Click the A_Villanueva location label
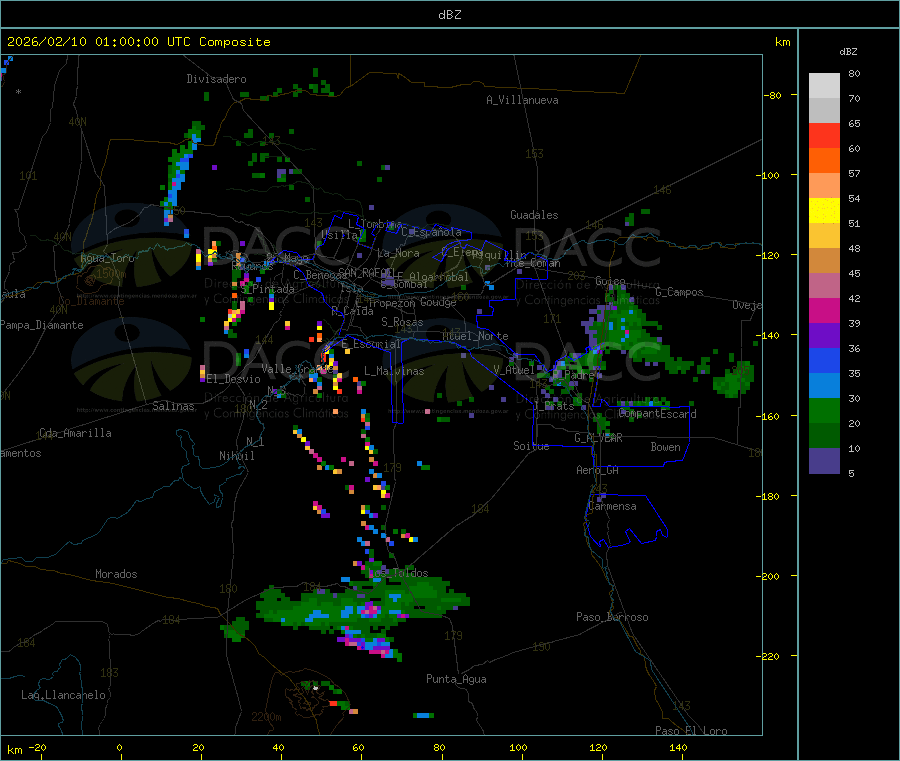 [x=522, y=100]
